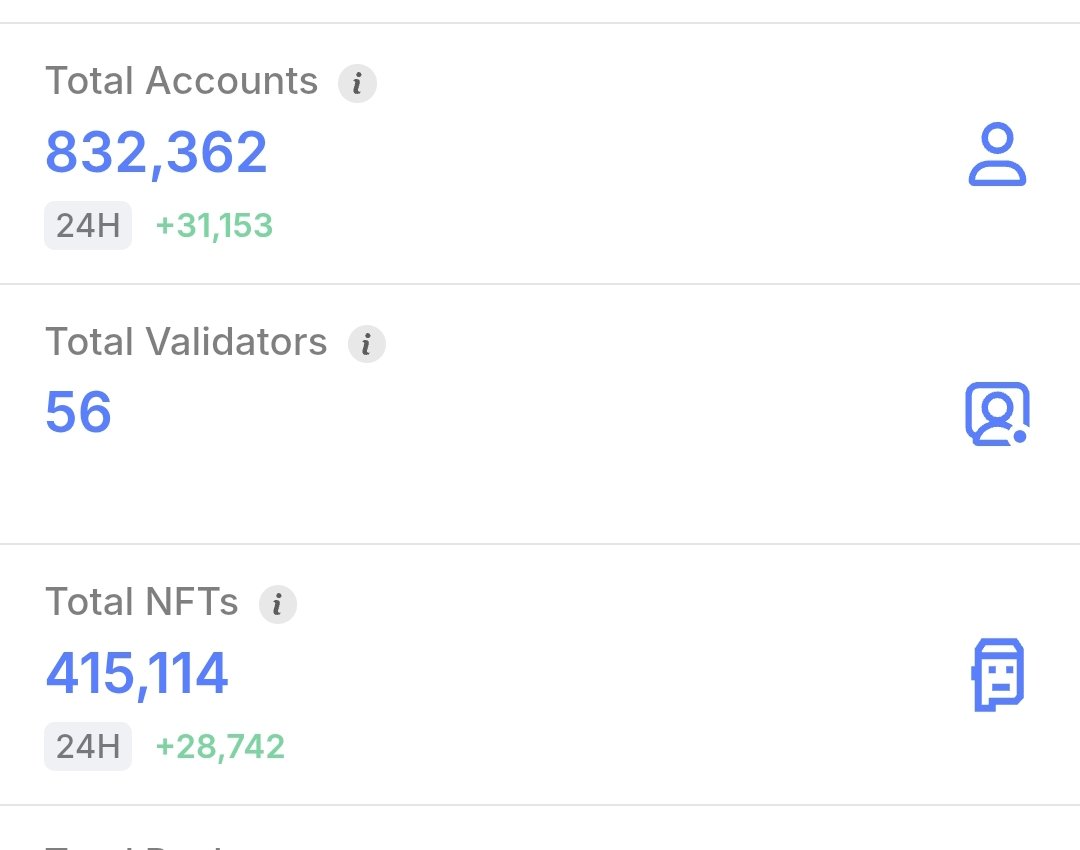Click the 415,114 NFTs value

coord(137,674)
